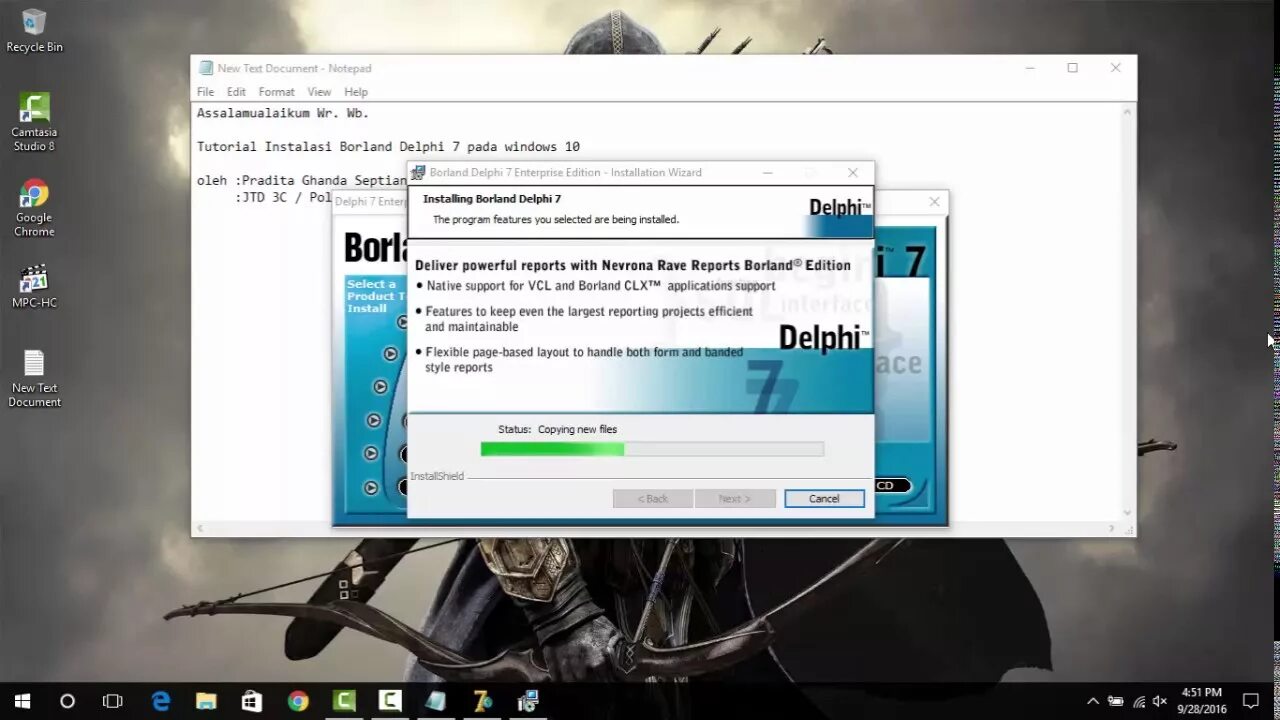Click the 'Features to keep even the largest' bullet
This screenshot has width=1280, height=720.
click(x=589, y=319)
